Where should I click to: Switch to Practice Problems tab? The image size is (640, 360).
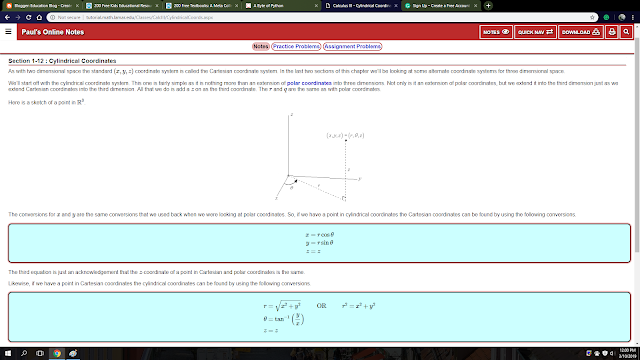[296, 47]
